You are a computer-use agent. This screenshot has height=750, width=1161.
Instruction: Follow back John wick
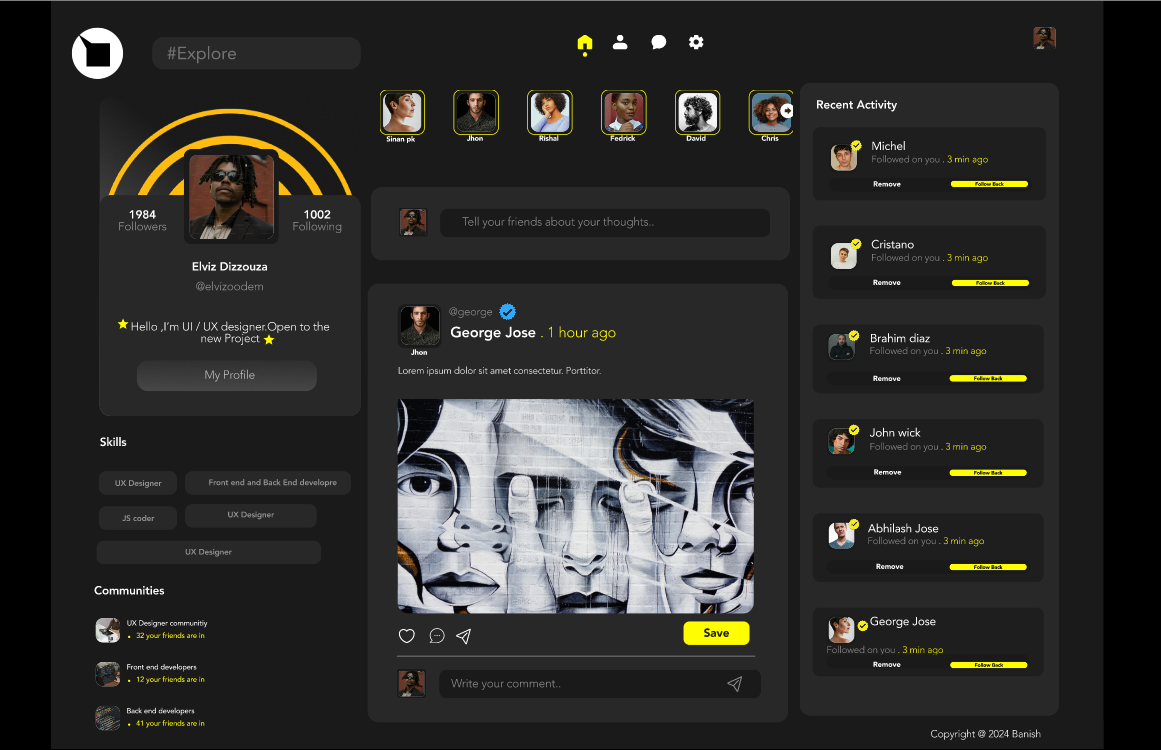coord(988,473)
